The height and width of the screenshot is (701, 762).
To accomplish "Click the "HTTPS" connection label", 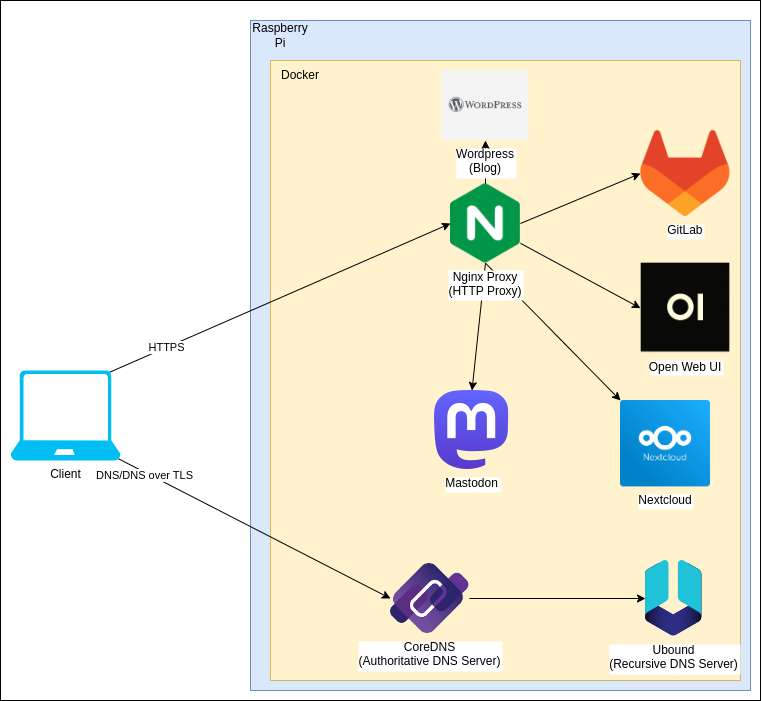I will click(x=166, y=347).
